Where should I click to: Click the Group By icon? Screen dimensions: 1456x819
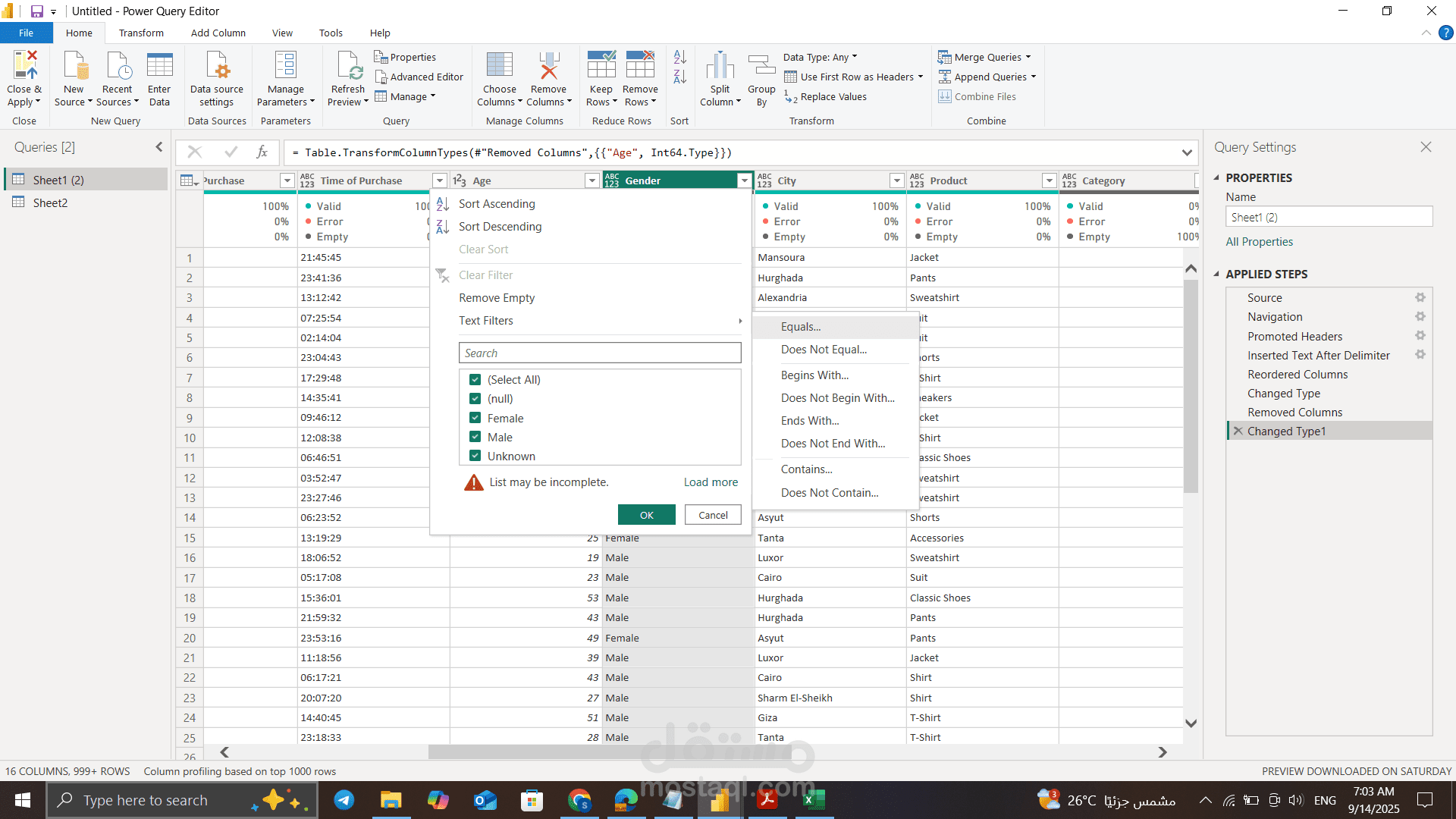pos(761,66)
